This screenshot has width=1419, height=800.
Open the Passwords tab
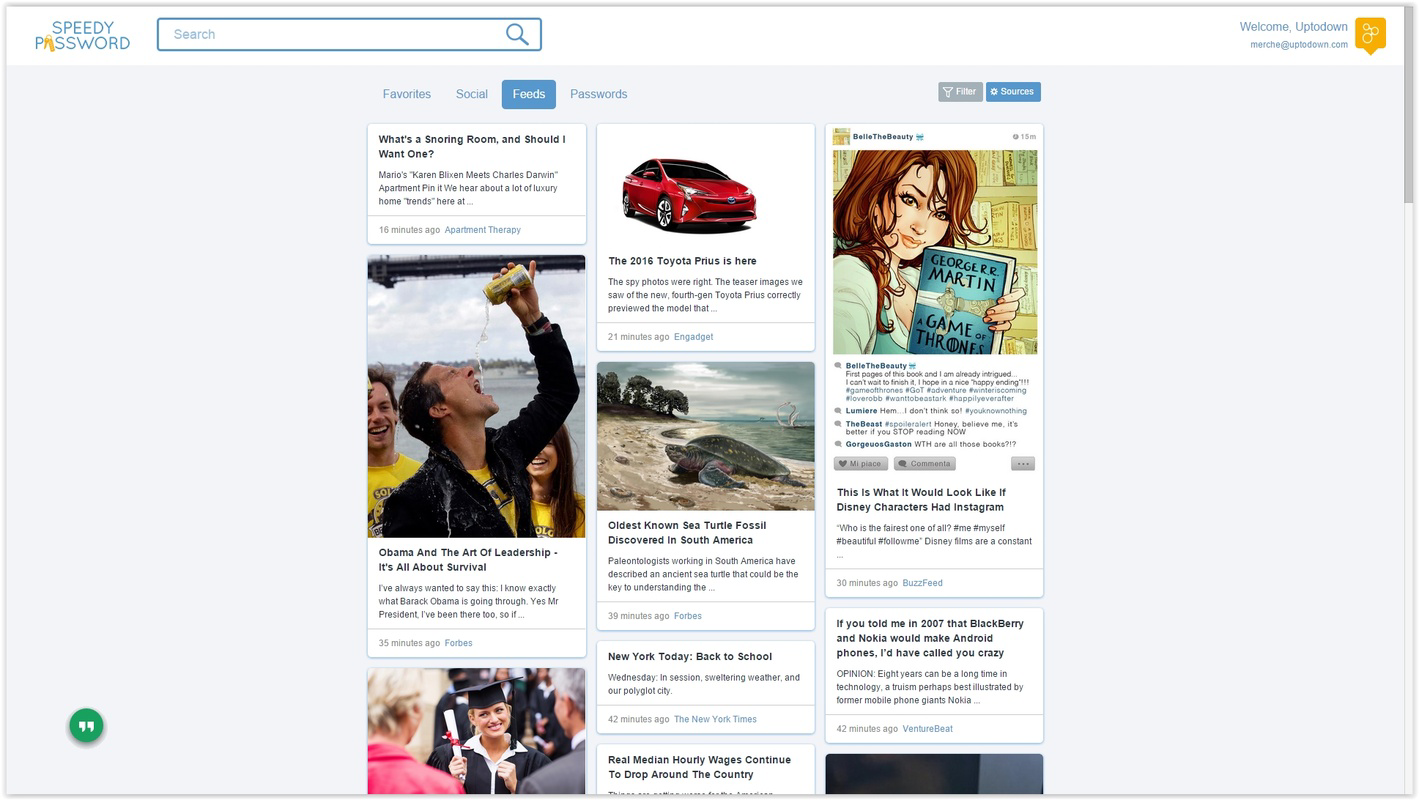pyautogui.click(x=599, y=94)
